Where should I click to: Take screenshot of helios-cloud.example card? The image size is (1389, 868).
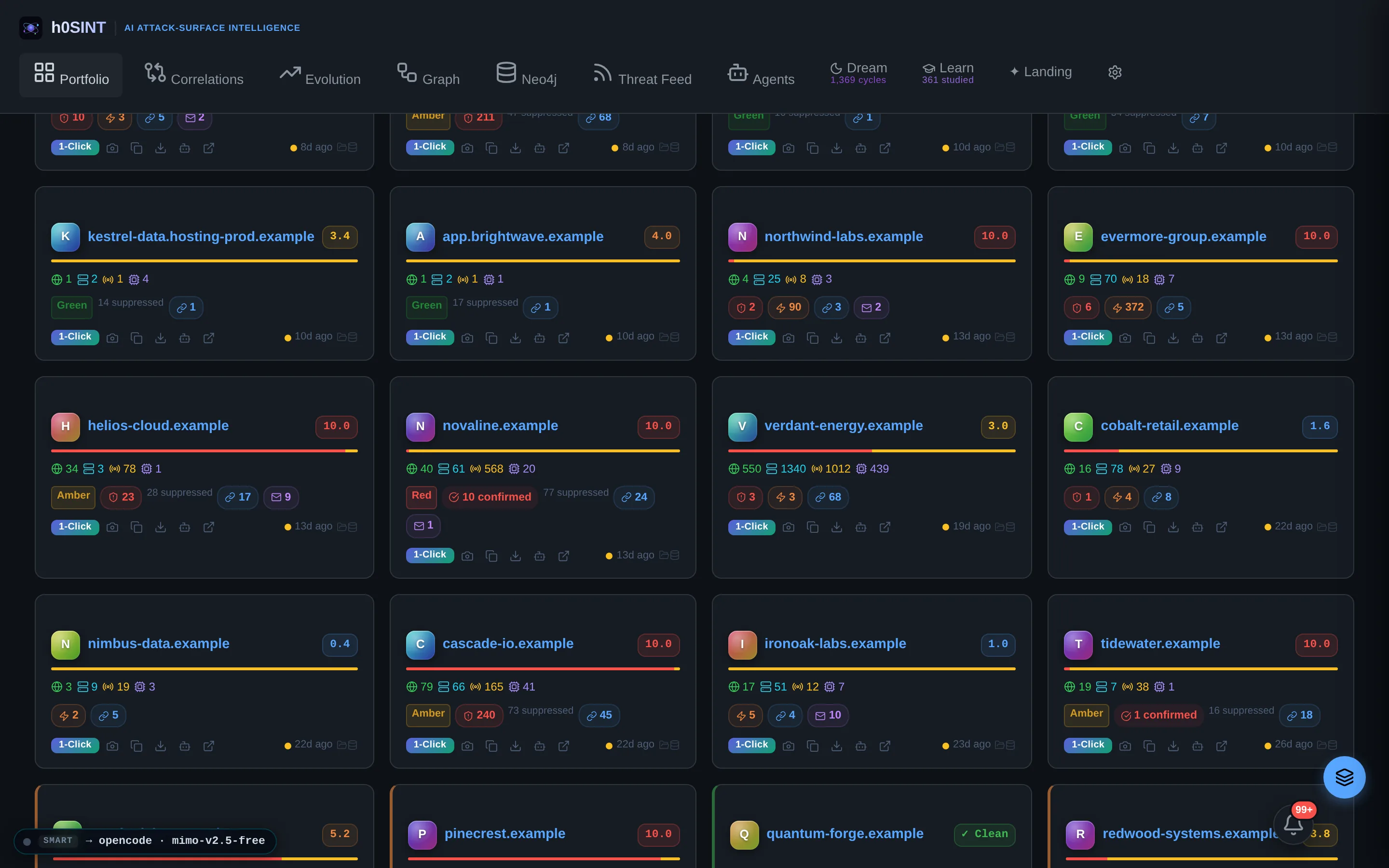pos(112,527)
